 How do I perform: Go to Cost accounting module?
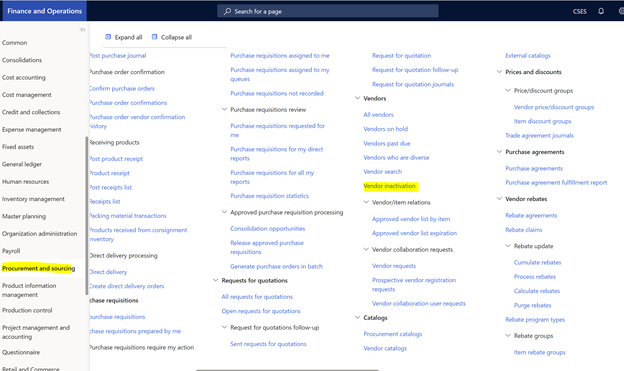point(24,77)
